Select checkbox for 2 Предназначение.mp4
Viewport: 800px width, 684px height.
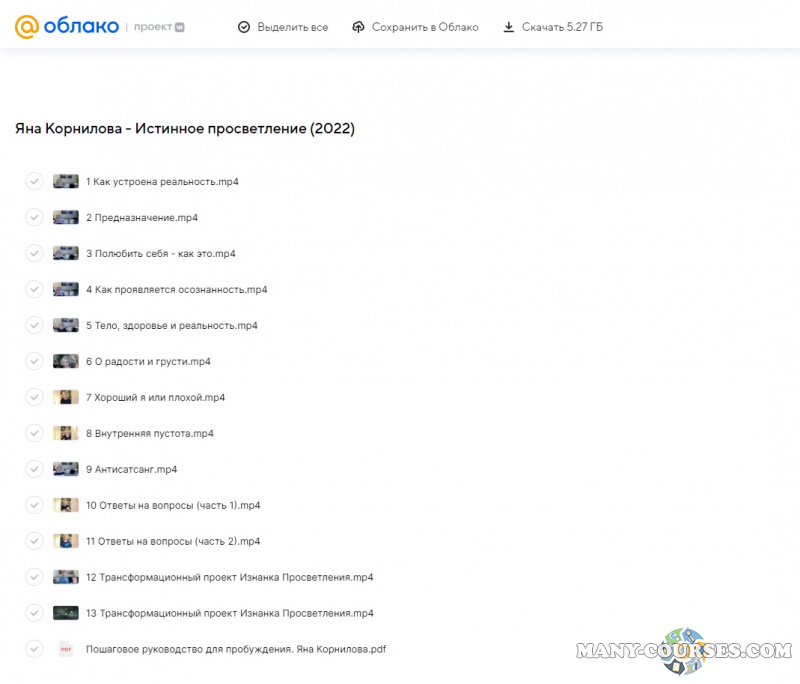(34, 218)
